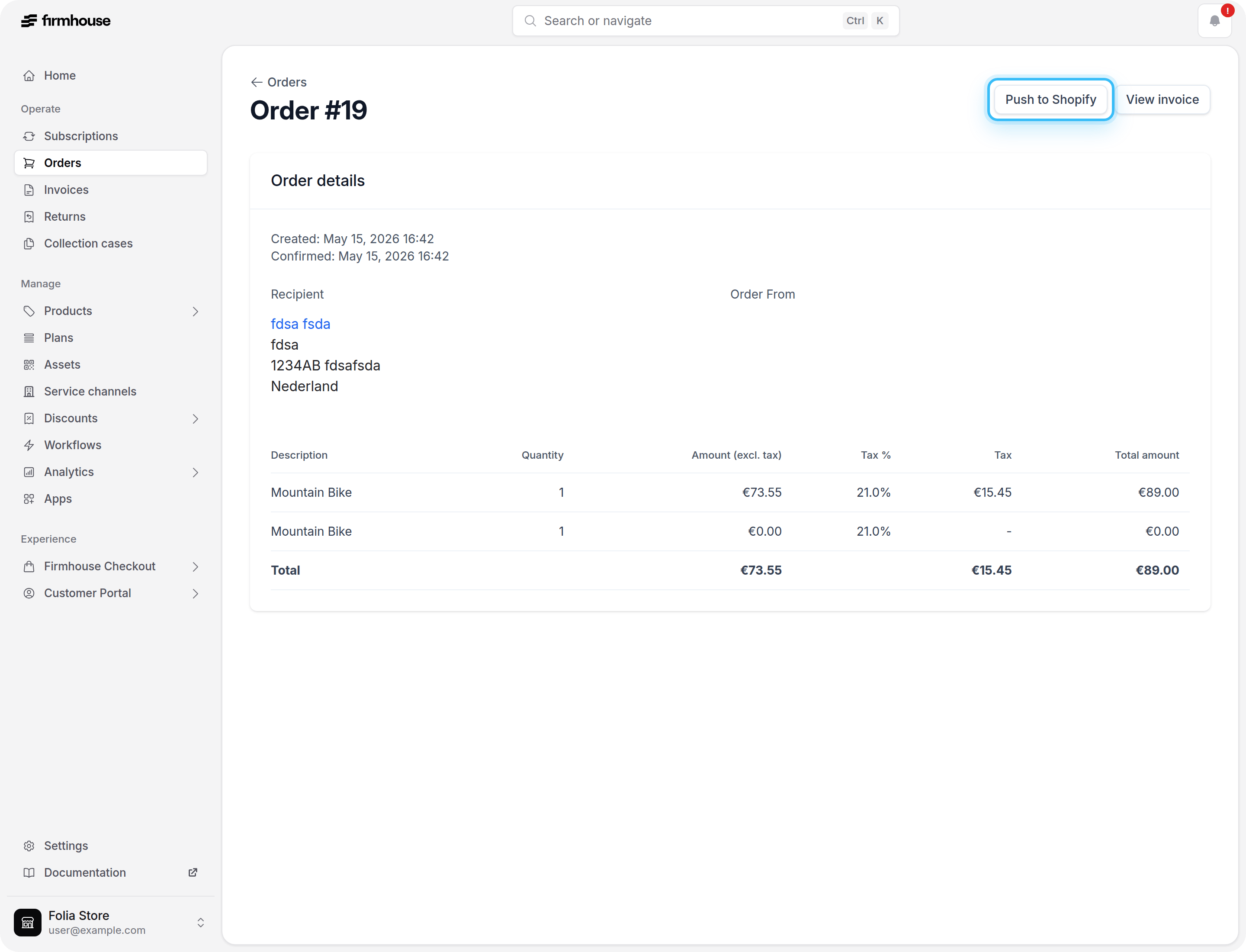Click the Apps grid icon

pos(29,499)
